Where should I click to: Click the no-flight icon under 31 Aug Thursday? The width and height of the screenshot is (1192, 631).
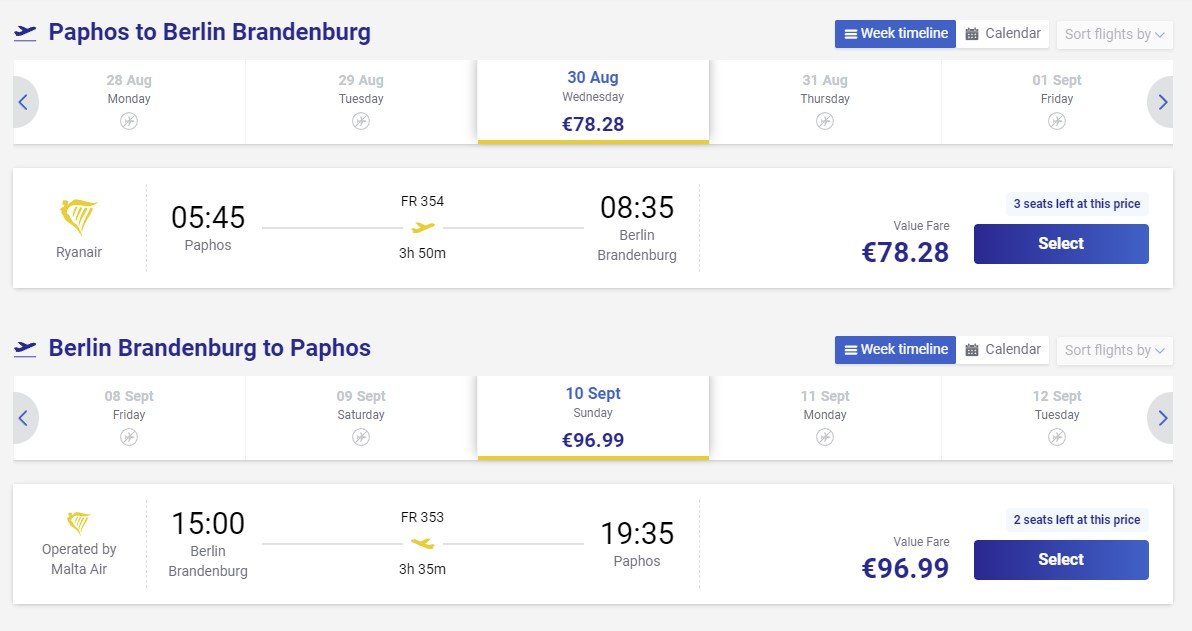(x=825, y=121)
